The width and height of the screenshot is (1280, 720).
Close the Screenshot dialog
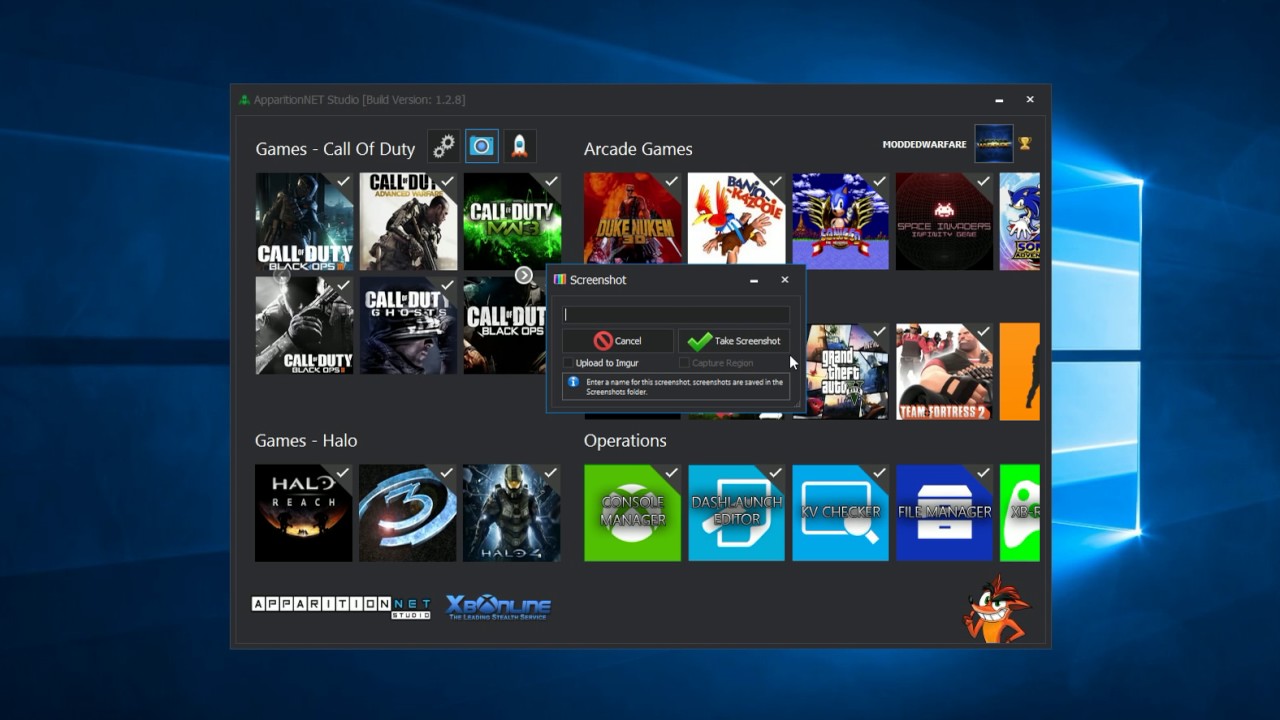point(785,280)
